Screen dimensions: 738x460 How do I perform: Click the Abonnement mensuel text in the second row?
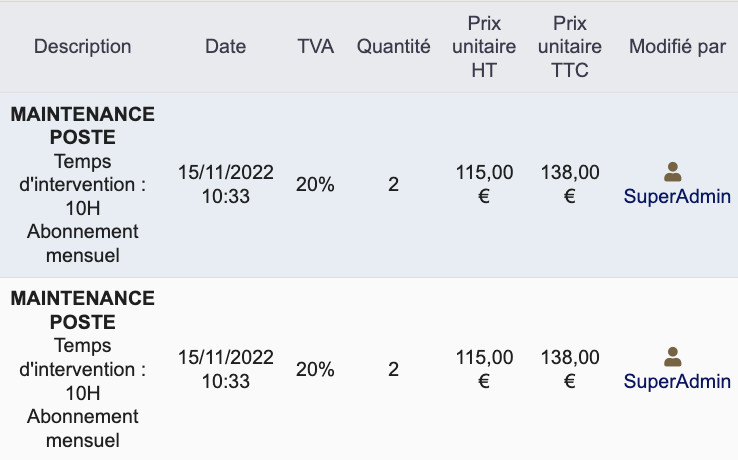[82, 428]
